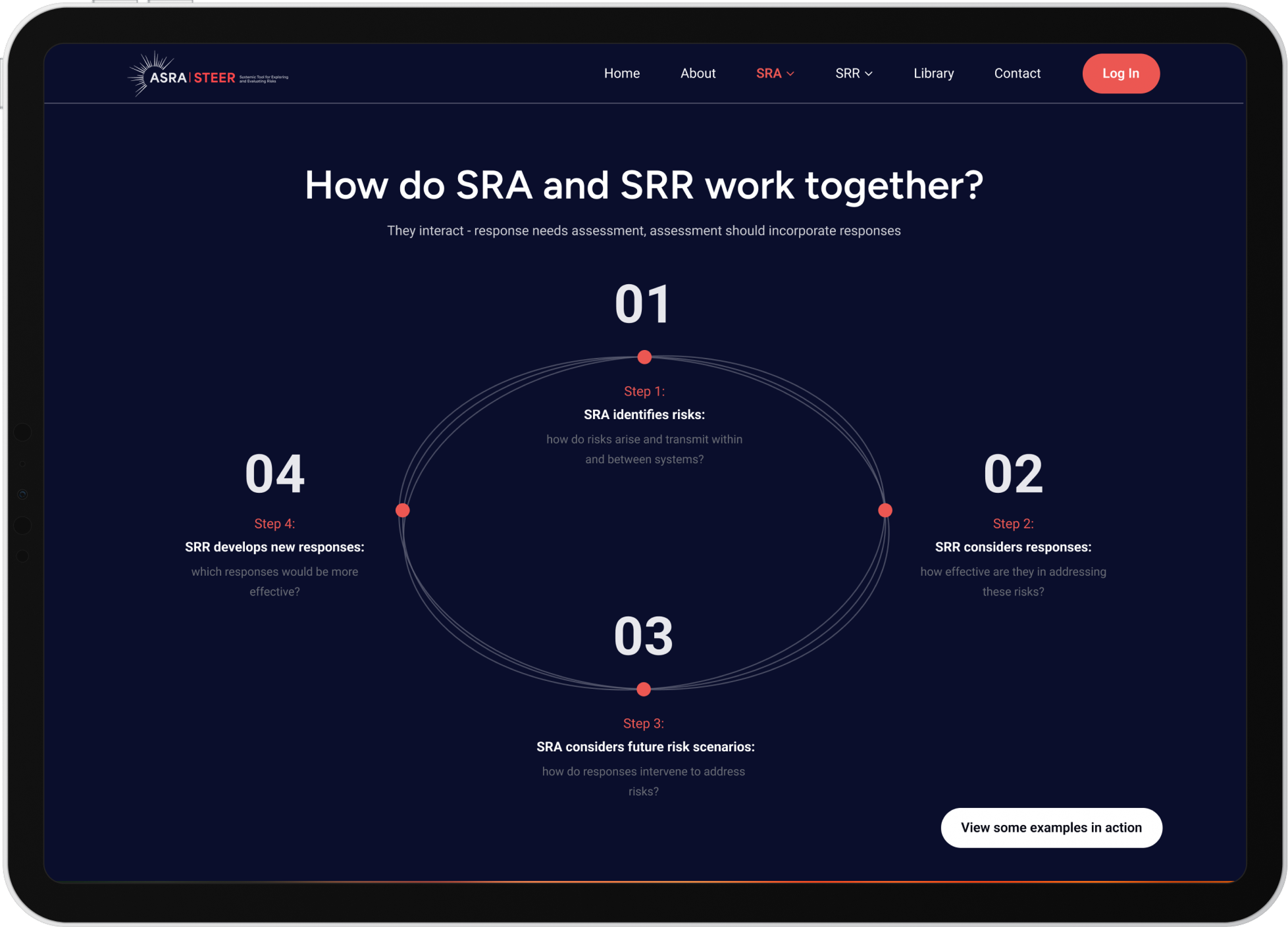Expand the SRR dropdown chevron
Viewport: 1288px width, 927px height.
869,74
